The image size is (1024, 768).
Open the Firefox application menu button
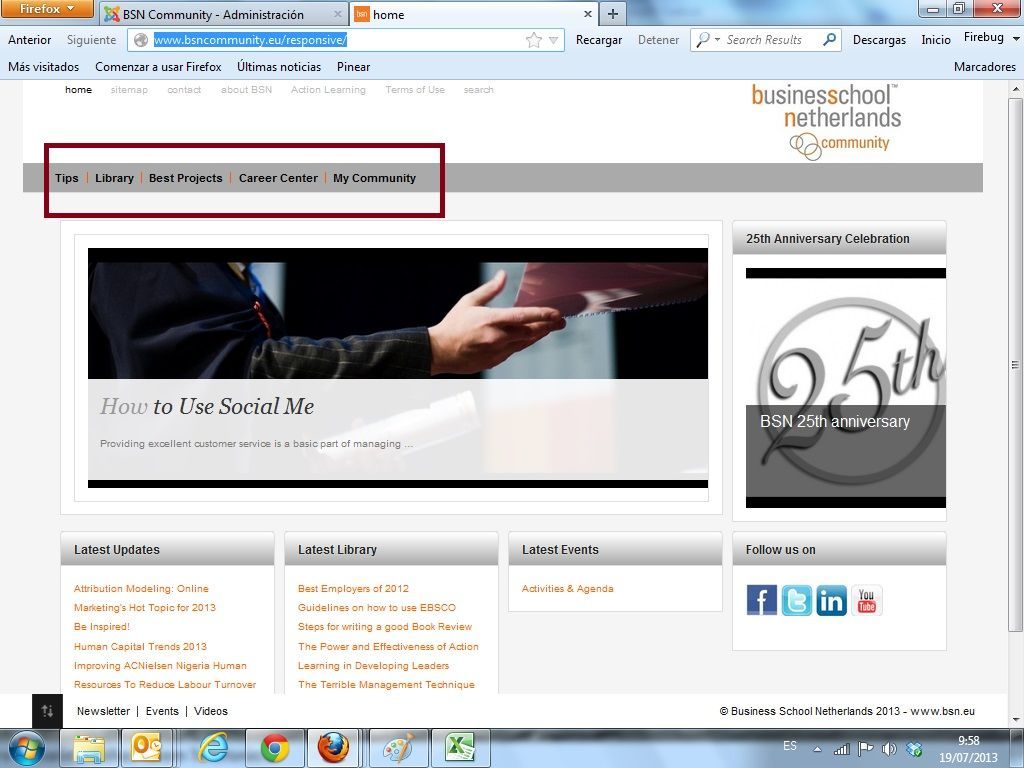point(46,8)
